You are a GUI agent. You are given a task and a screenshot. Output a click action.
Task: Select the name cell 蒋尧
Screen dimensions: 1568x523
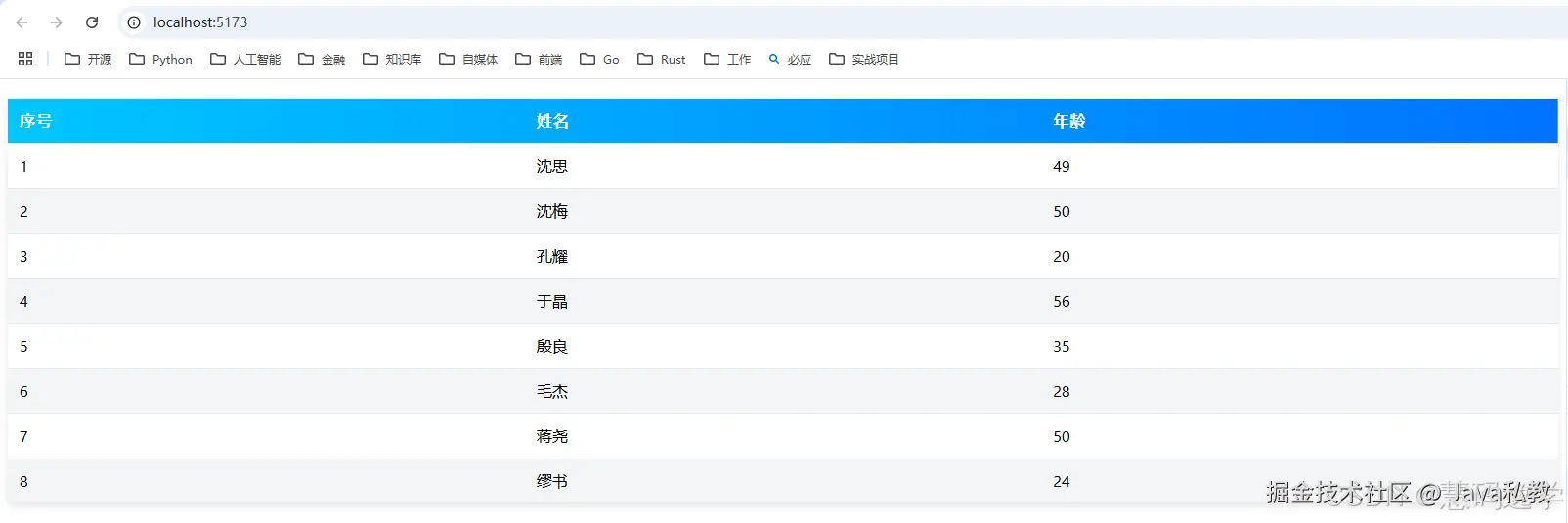point(552,436)
